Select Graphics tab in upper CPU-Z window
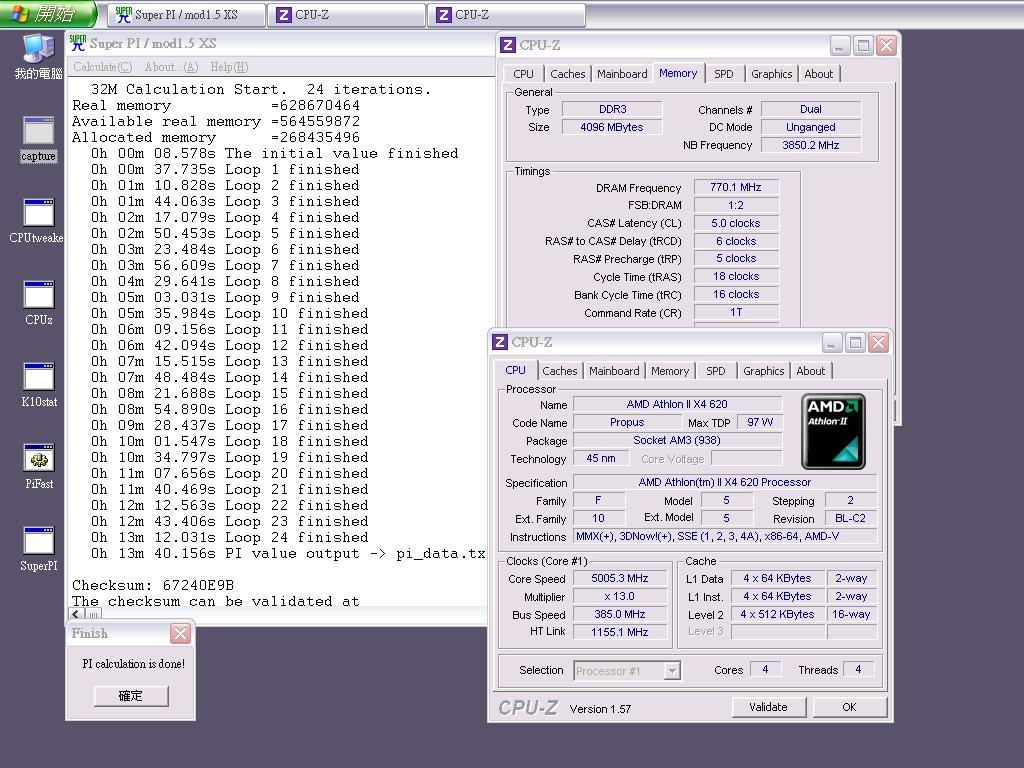This screenshot has width=1024, height=768. [771, 74]
